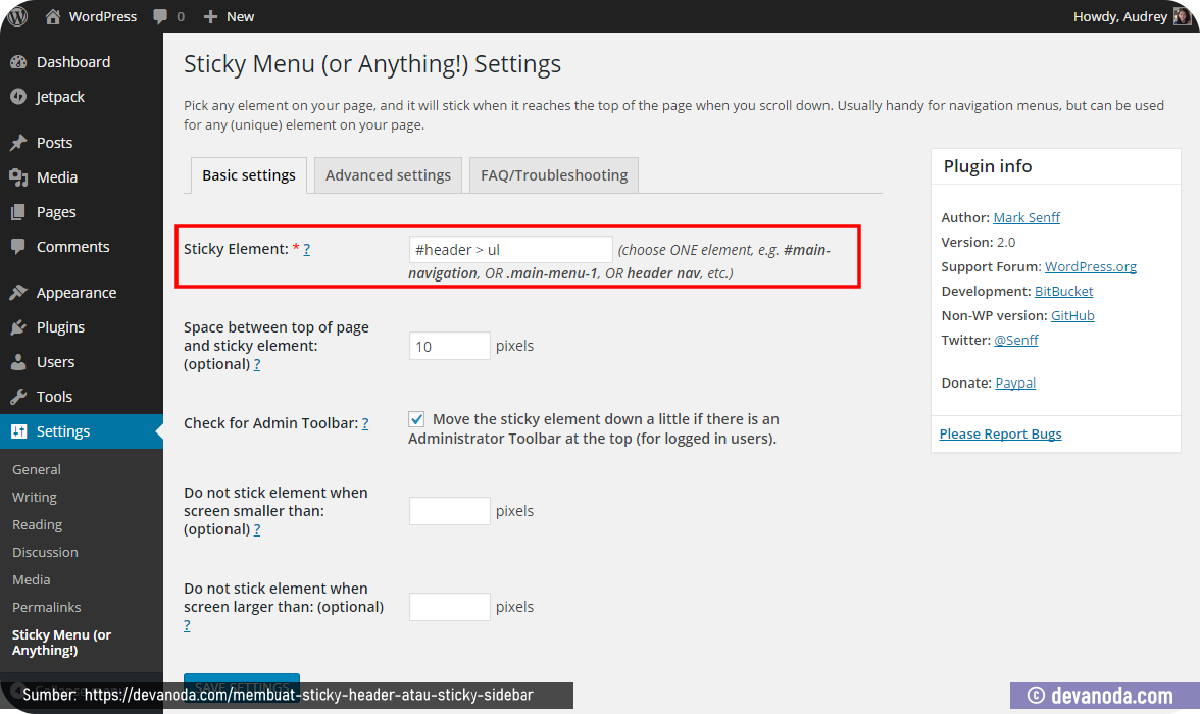Open help link for screen larger than
1200x714 pixels.
[x=187, y=625]
